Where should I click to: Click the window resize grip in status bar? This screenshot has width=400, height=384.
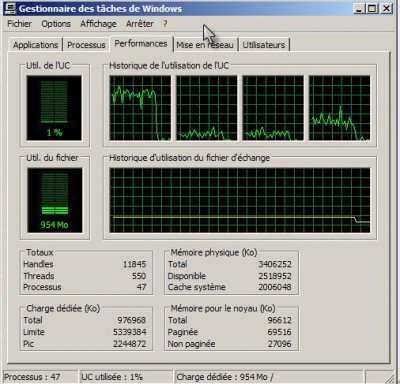tap(389, 378)
